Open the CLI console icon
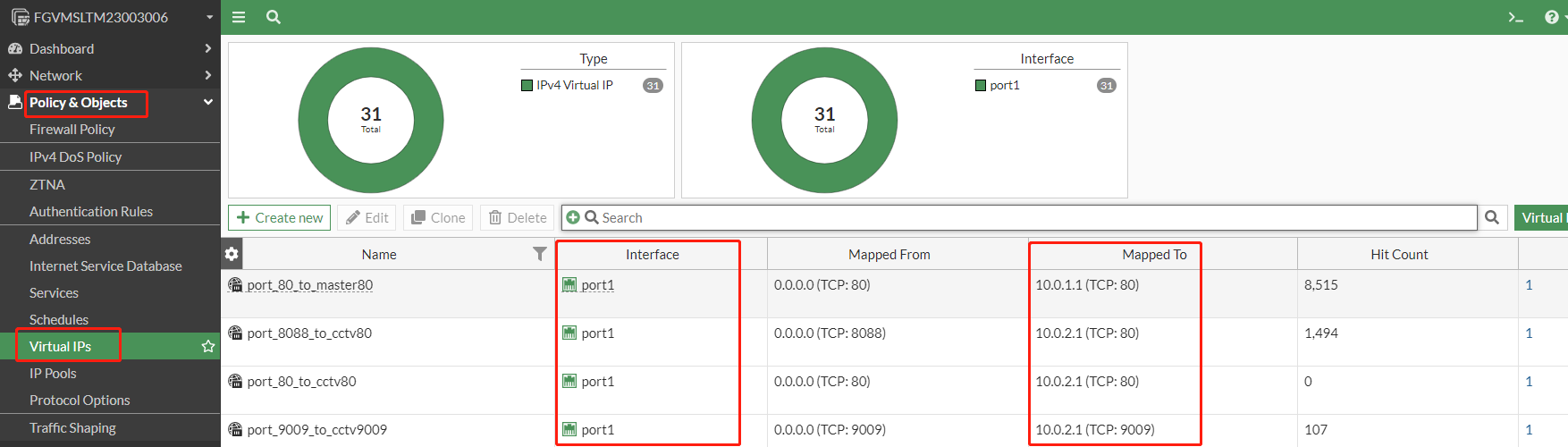Viewport: 1568px width, 447px height. click(x=1515, y=17)
